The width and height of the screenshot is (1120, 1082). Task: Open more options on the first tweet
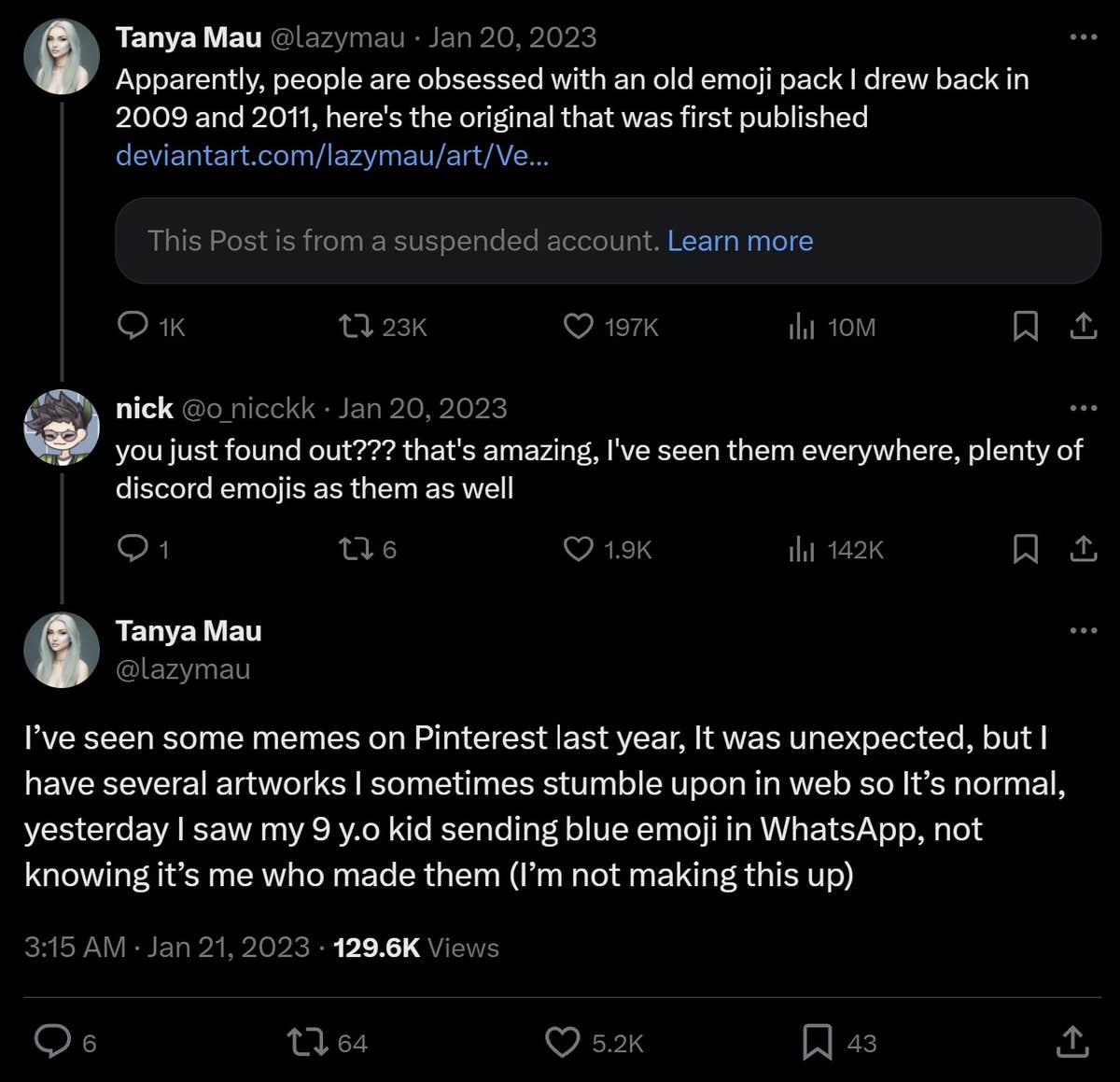pos(1083,35)
